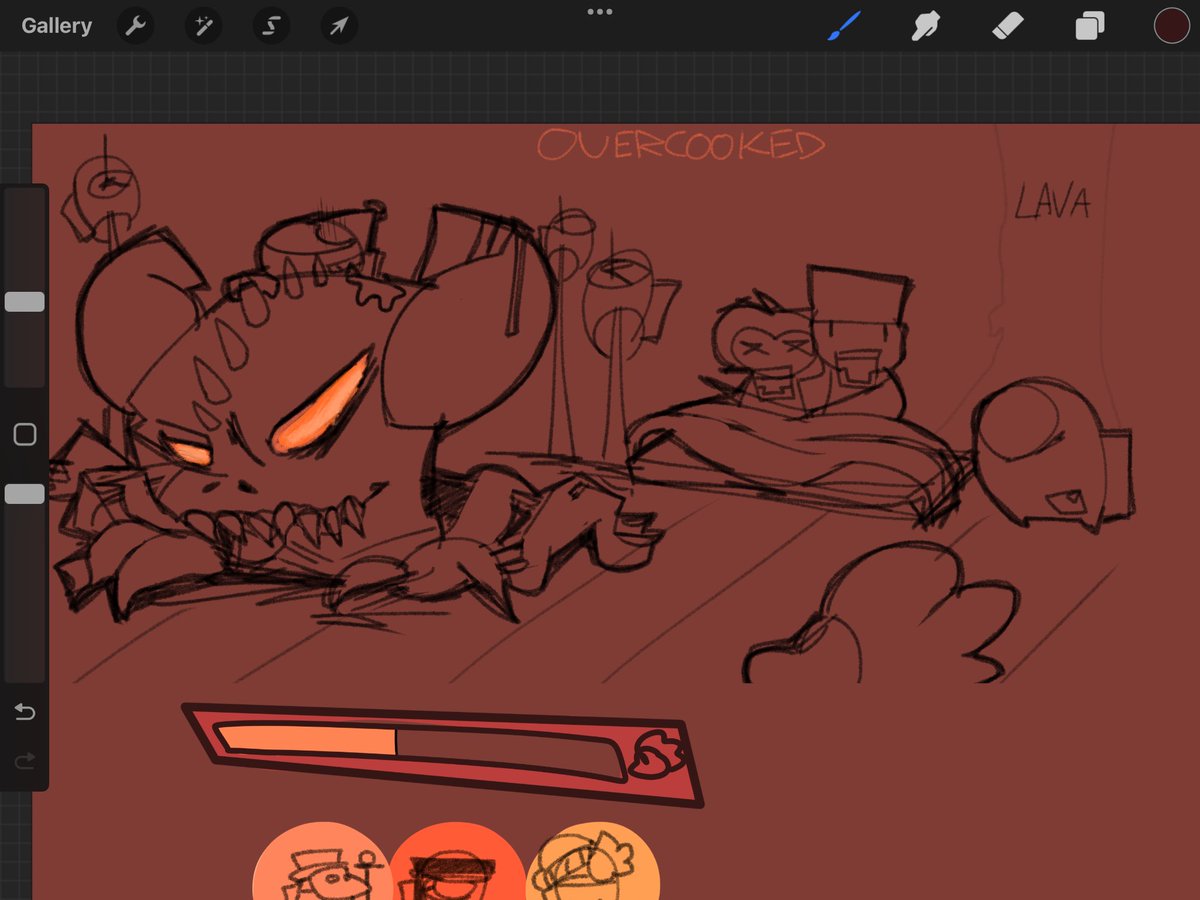Select the Eraser tool
The height and width of the screenshot is (900, 1200).
click(x=1008, y=25)
